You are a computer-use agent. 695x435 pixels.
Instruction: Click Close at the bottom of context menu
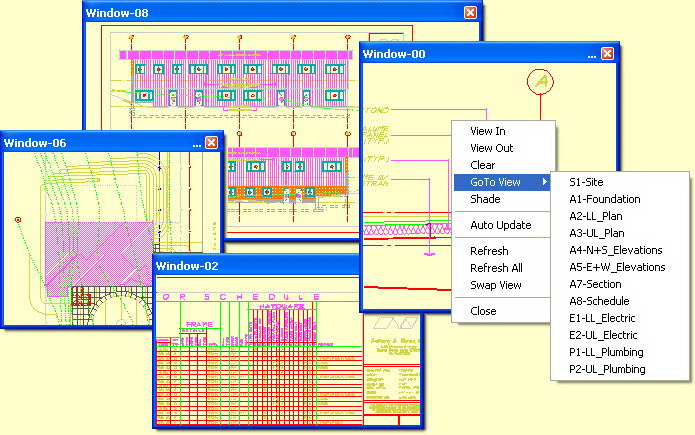tap(483, 311)
